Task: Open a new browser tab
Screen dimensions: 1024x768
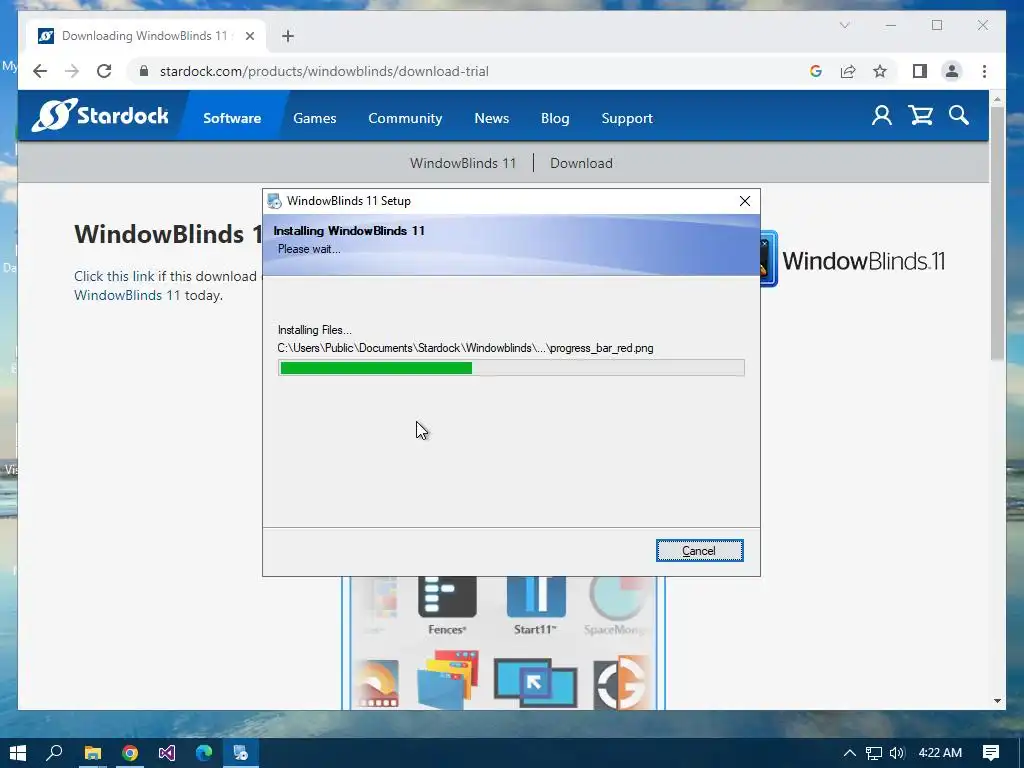Action: (x=288, y=36)
